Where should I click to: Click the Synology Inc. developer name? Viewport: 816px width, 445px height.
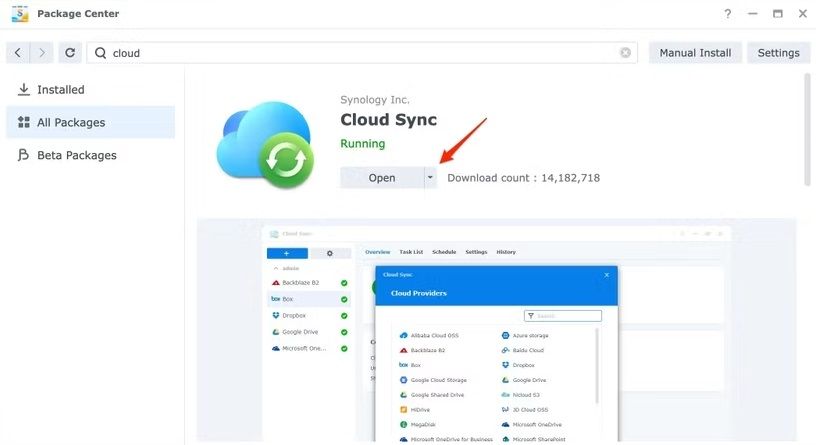pyautogui.click(x=375, y=99)
